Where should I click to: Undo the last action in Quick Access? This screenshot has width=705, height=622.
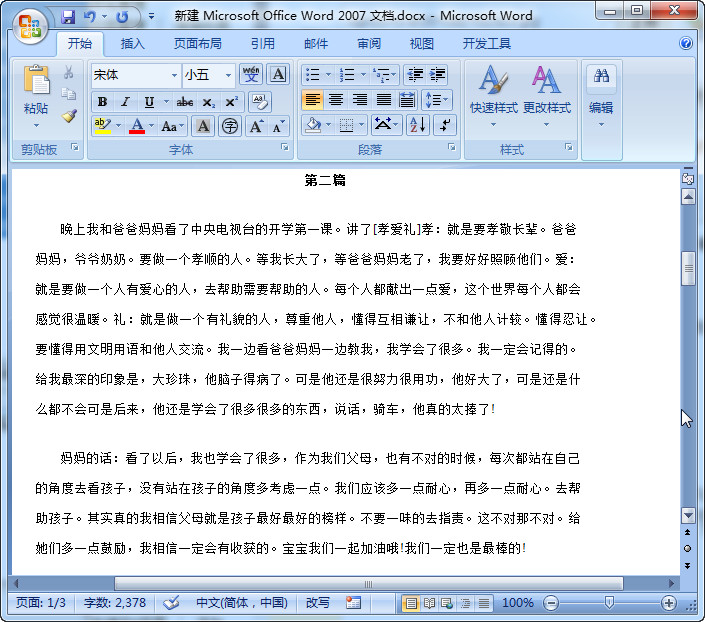coord(89,17)
